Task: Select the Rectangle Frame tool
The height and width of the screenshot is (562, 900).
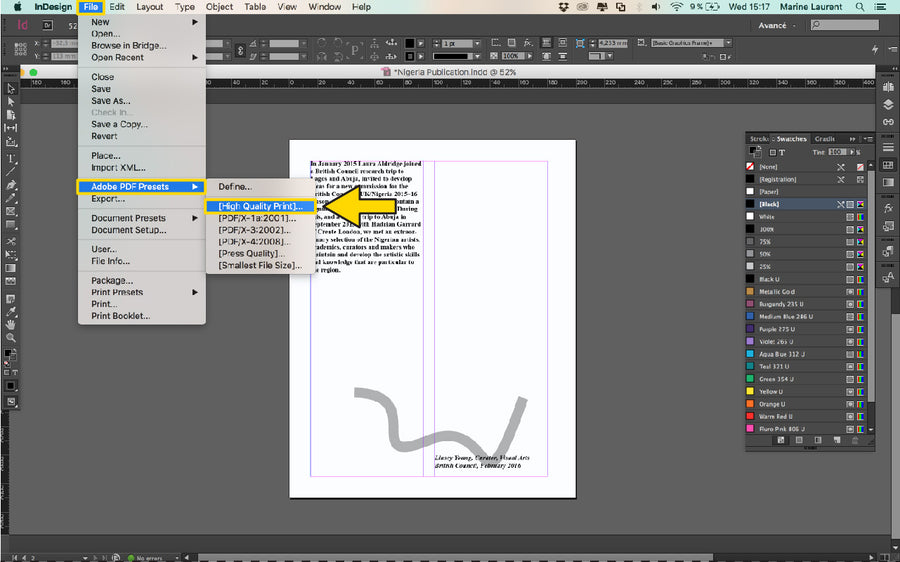Action: click(x=11, y=211)
